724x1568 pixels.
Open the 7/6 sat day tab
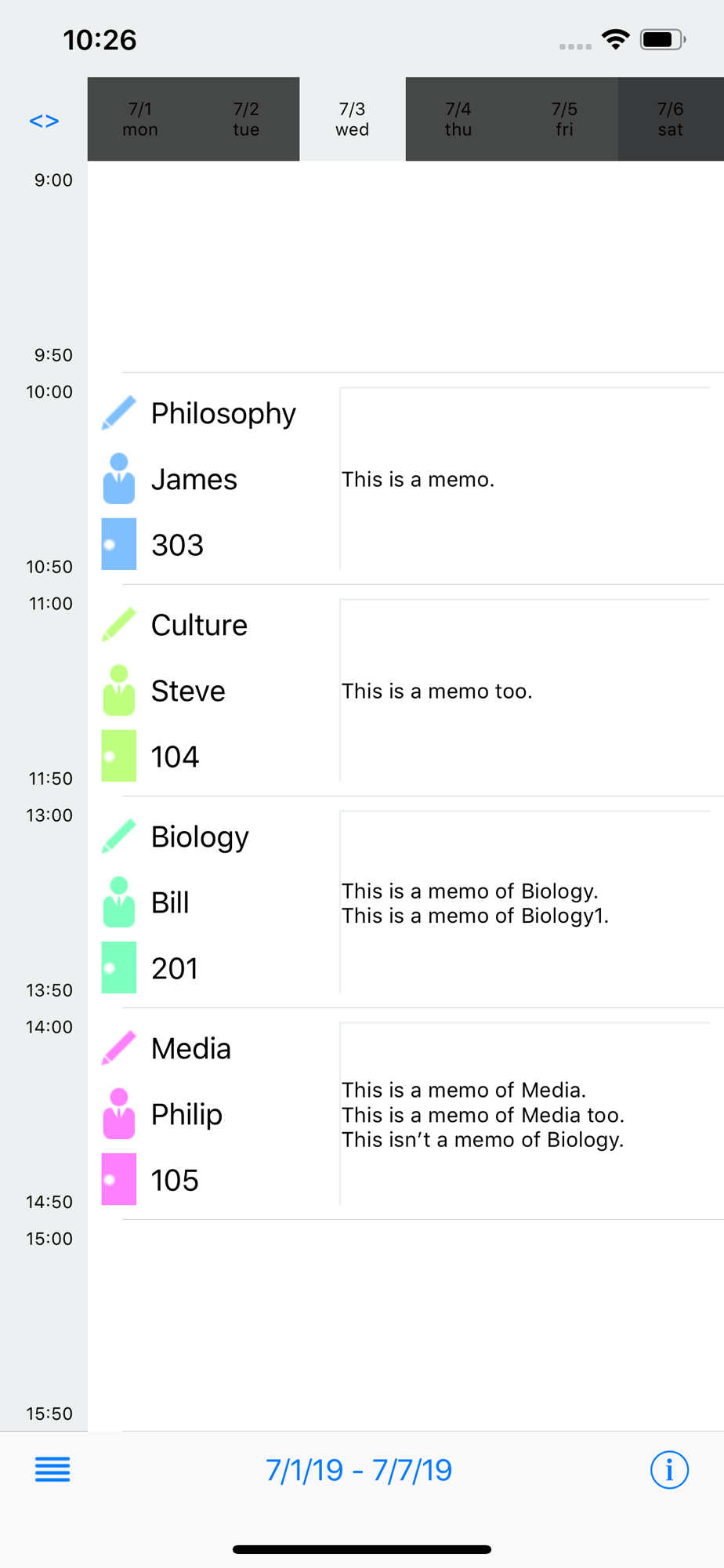[x=671, y=119]
